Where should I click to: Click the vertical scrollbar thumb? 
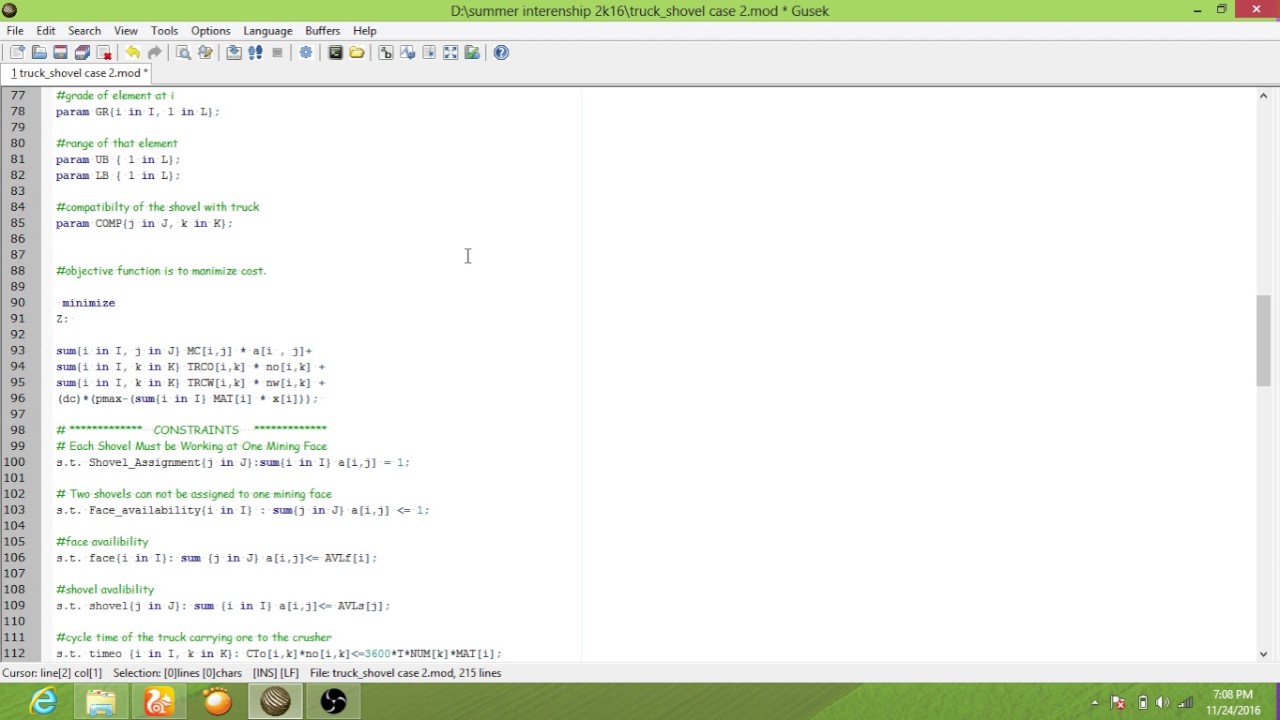[1263, 341]
